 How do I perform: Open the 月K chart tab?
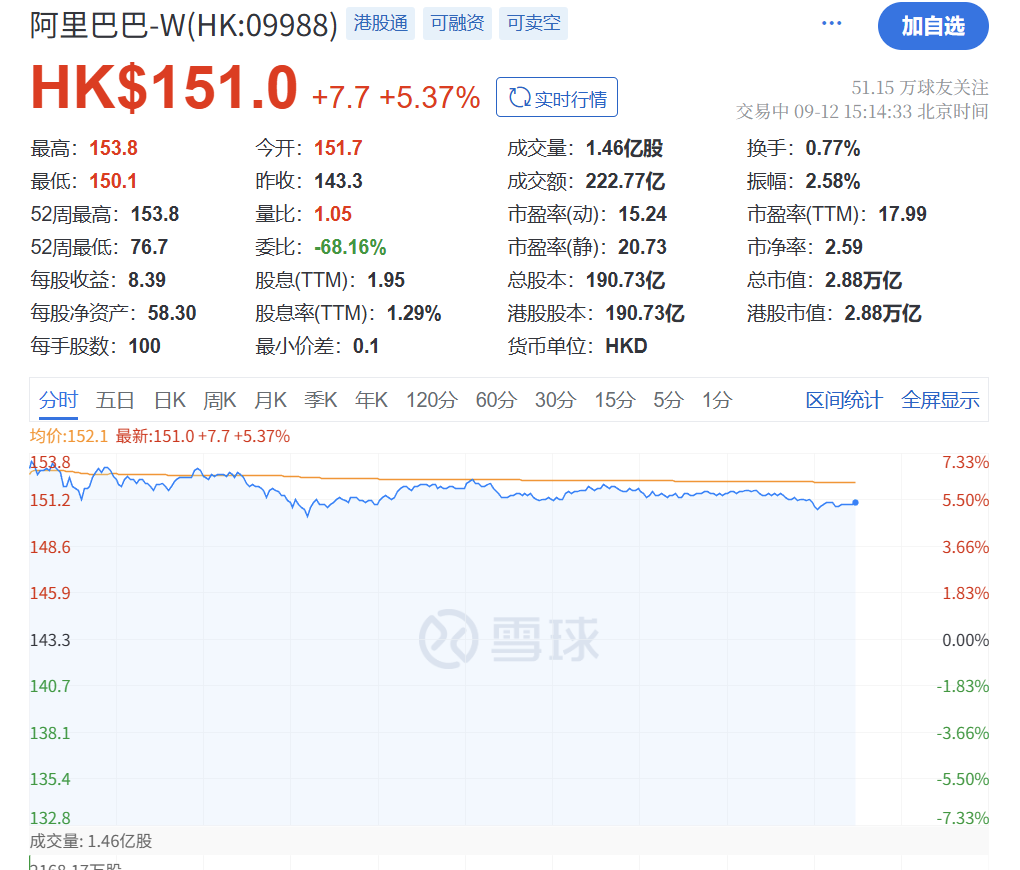[x=270, y=400]
